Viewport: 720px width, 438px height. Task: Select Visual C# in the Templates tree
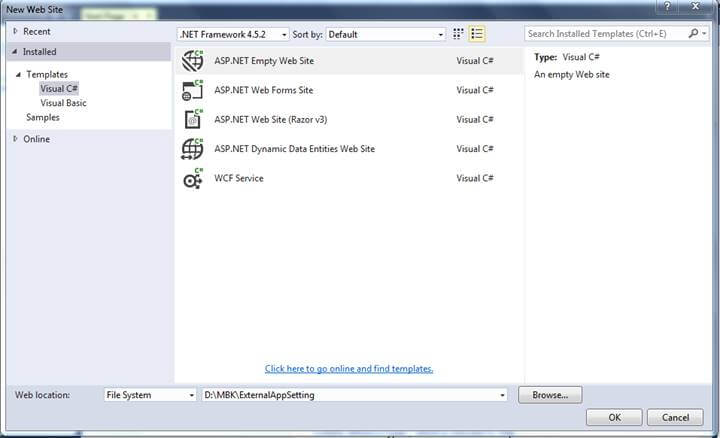point(59,89)
